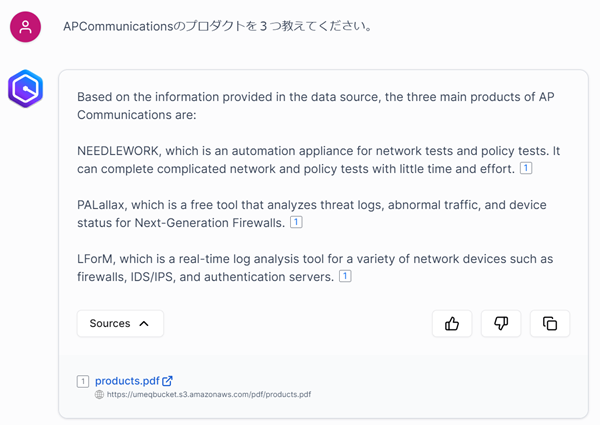This screenshot has height=425, width=600.
Task: Click citation marker 1 after NEEDLEWORK paragraph
Action: click(526, 169)
